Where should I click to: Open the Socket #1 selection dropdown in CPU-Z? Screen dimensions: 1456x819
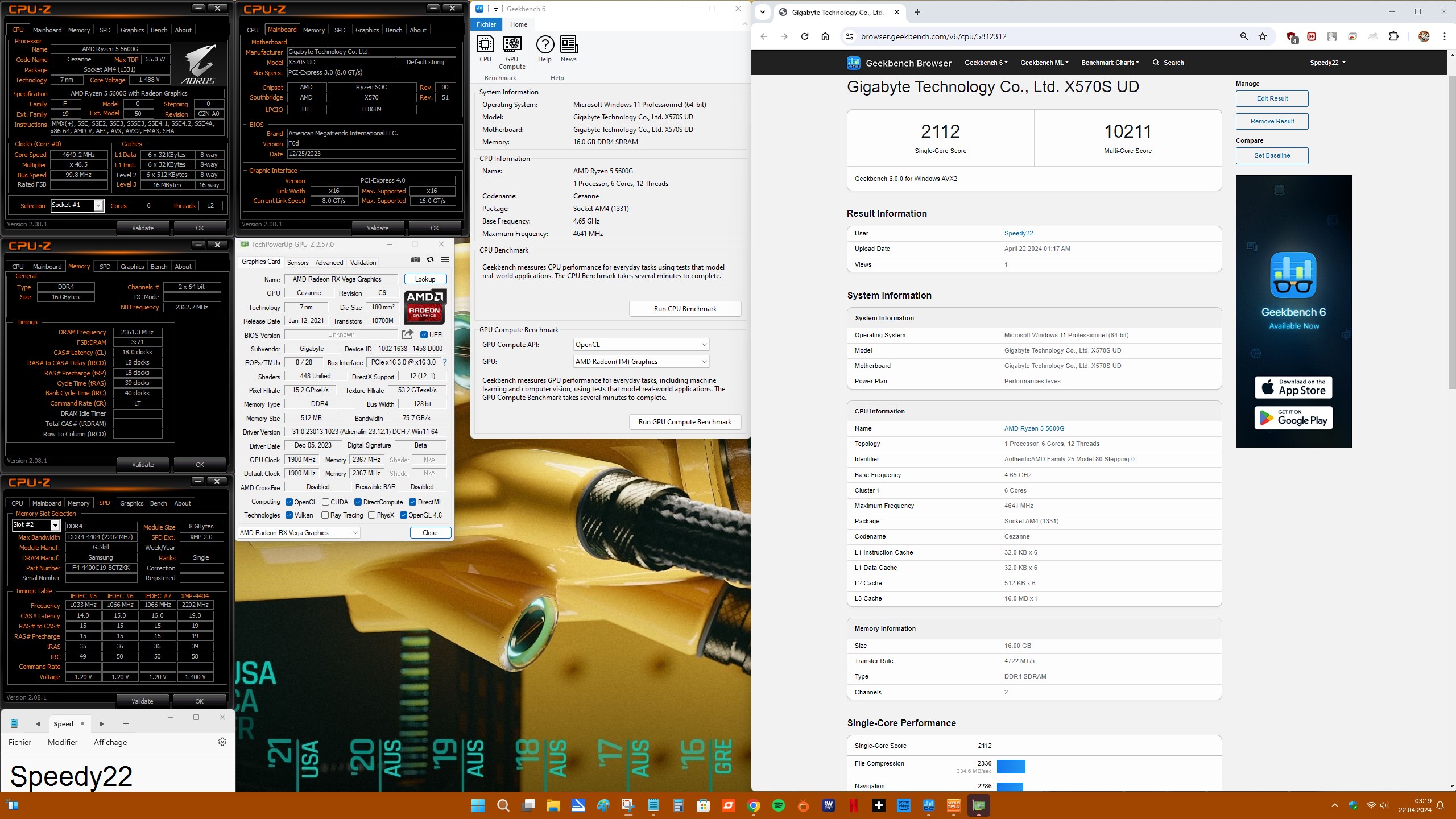pyautogui.click(x=77, y=205)
